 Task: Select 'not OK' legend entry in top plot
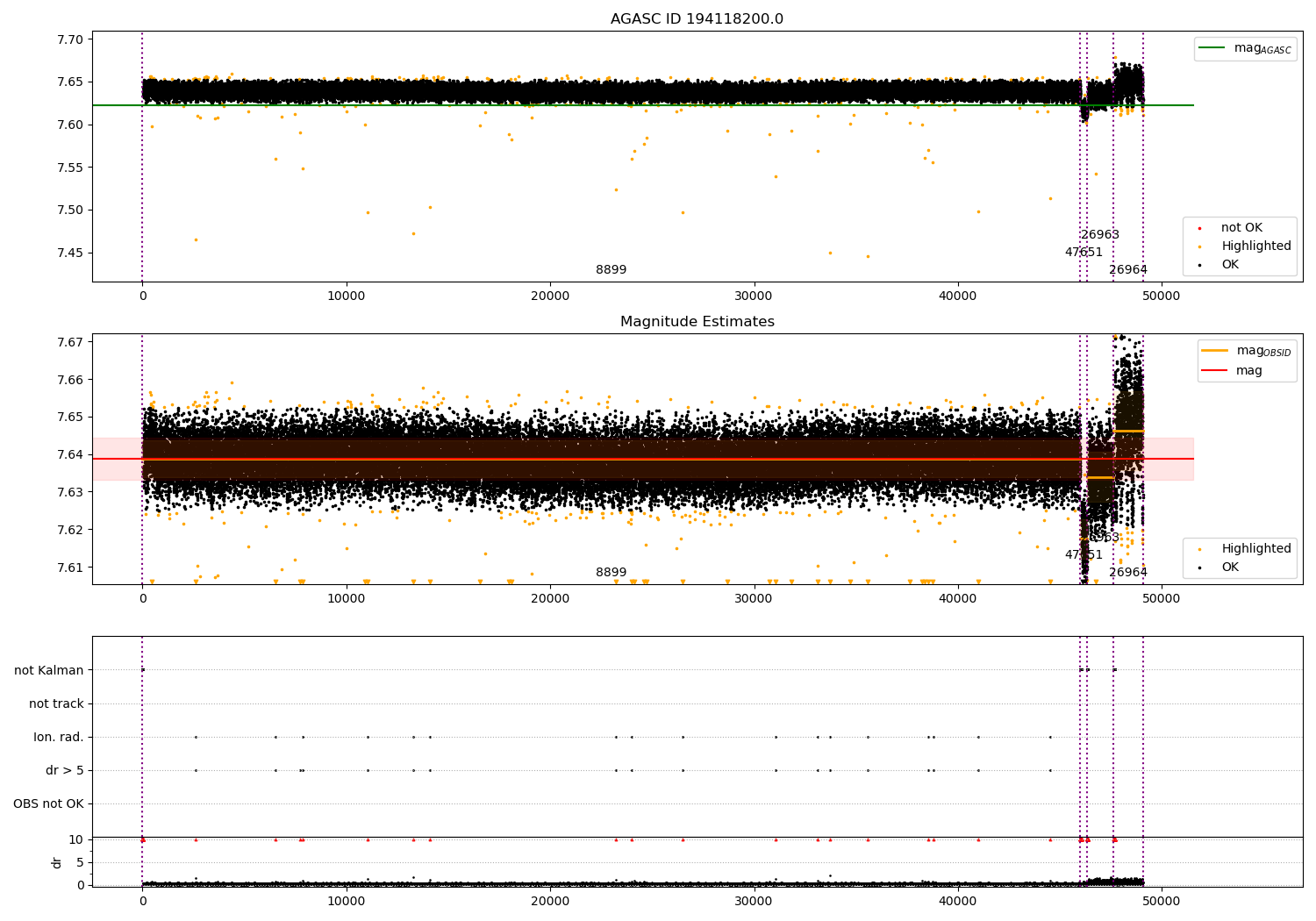pos(1241,228)
